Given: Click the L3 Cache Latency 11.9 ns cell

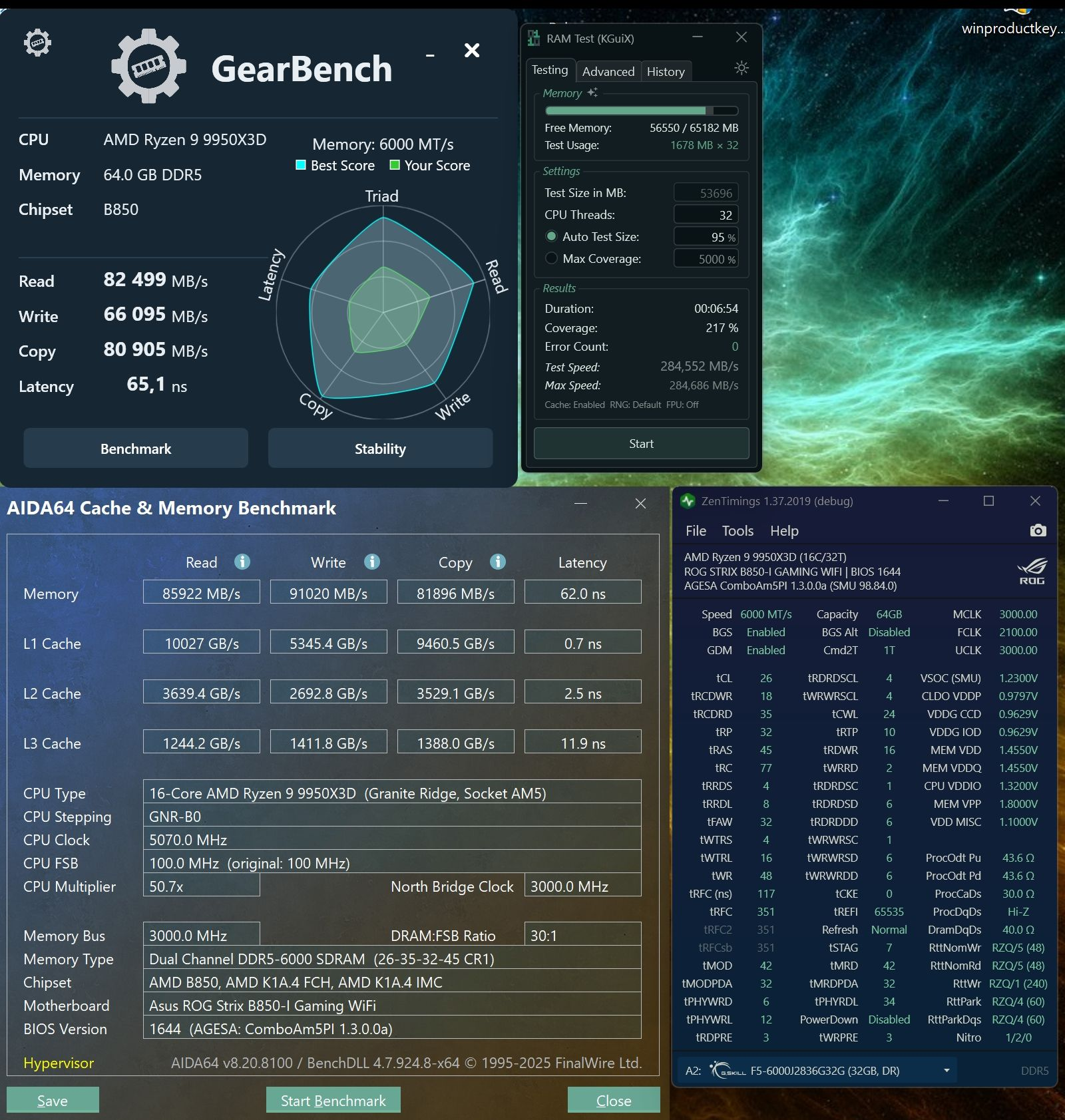Looking at the screenshot, I should 583,742.
